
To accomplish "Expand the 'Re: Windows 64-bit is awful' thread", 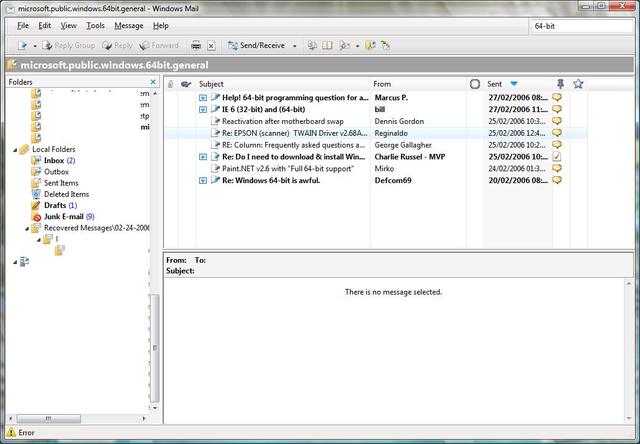I will click(x=203, y=180).
